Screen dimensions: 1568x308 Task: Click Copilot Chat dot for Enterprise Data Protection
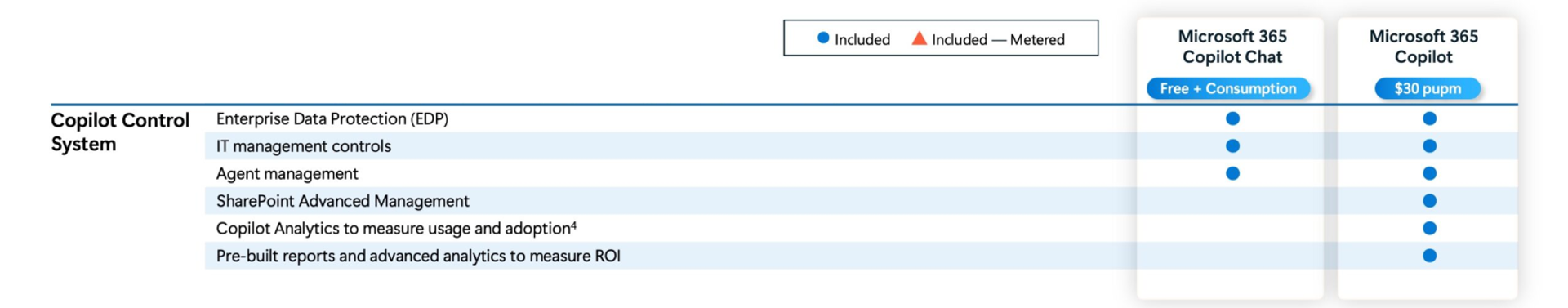[1232, 118]
